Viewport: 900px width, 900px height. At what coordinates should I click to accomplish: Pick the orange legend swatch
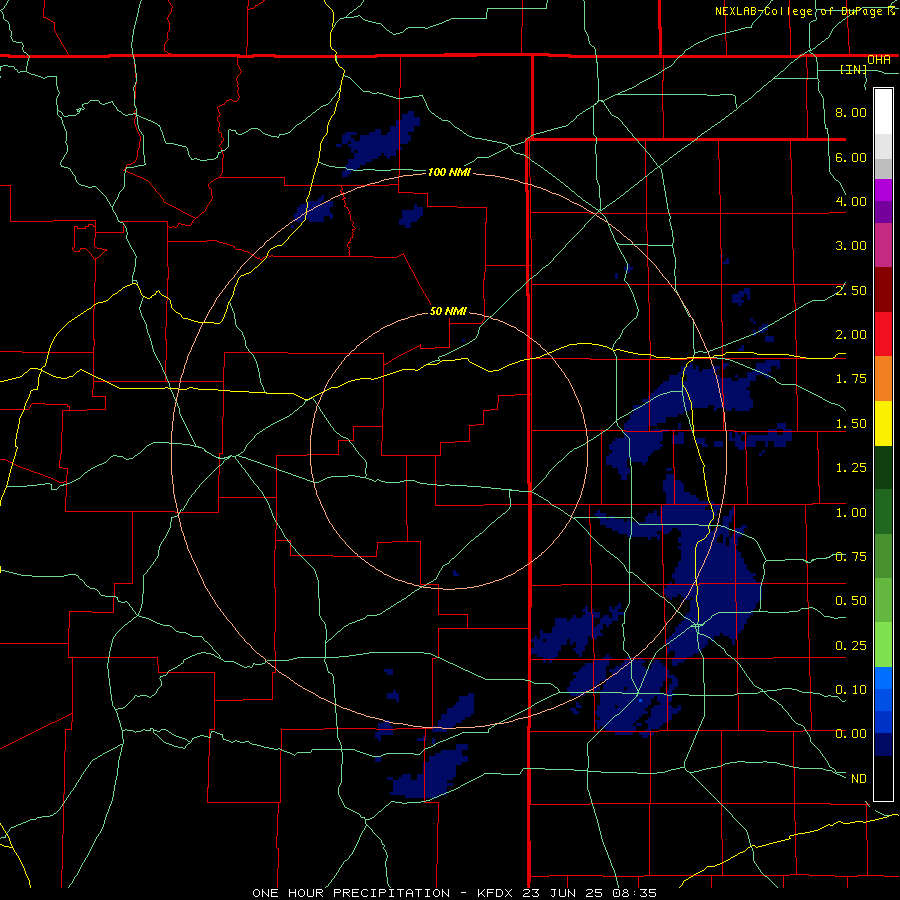pyautogui.click(x=883, y=379)
